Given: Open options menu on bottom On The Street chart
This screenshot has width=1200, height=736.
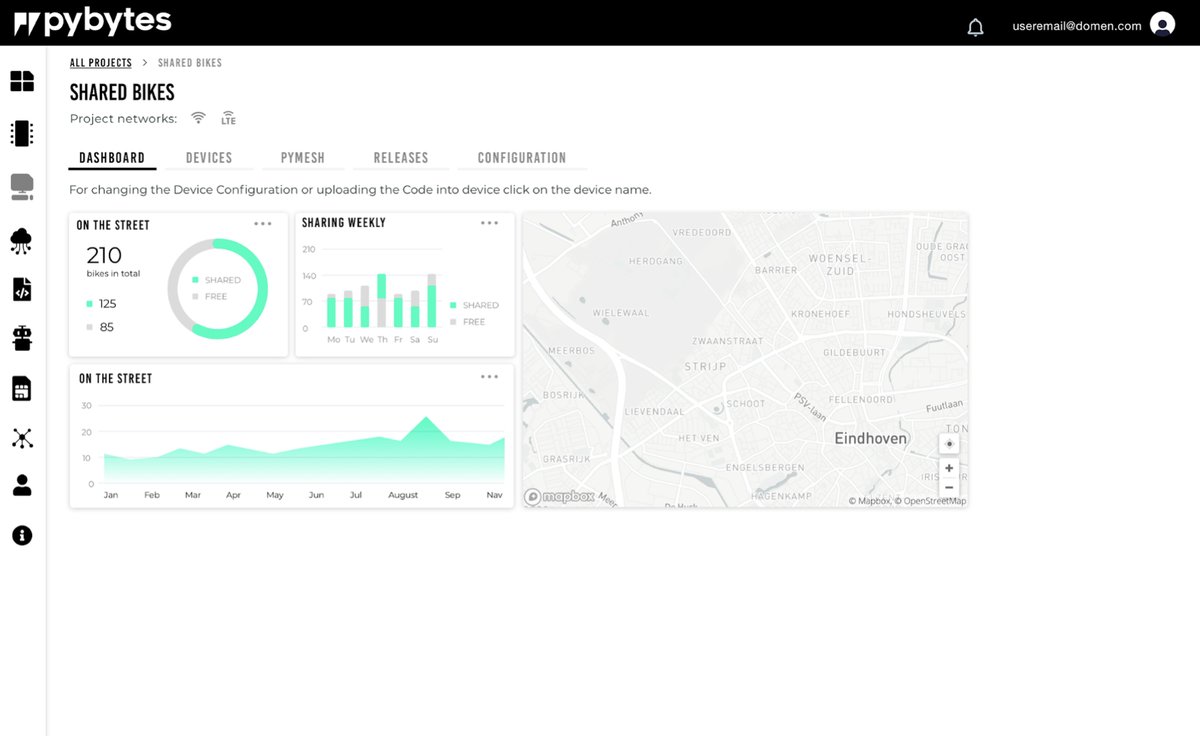Looking at the screenshot, I should point(489,376).
